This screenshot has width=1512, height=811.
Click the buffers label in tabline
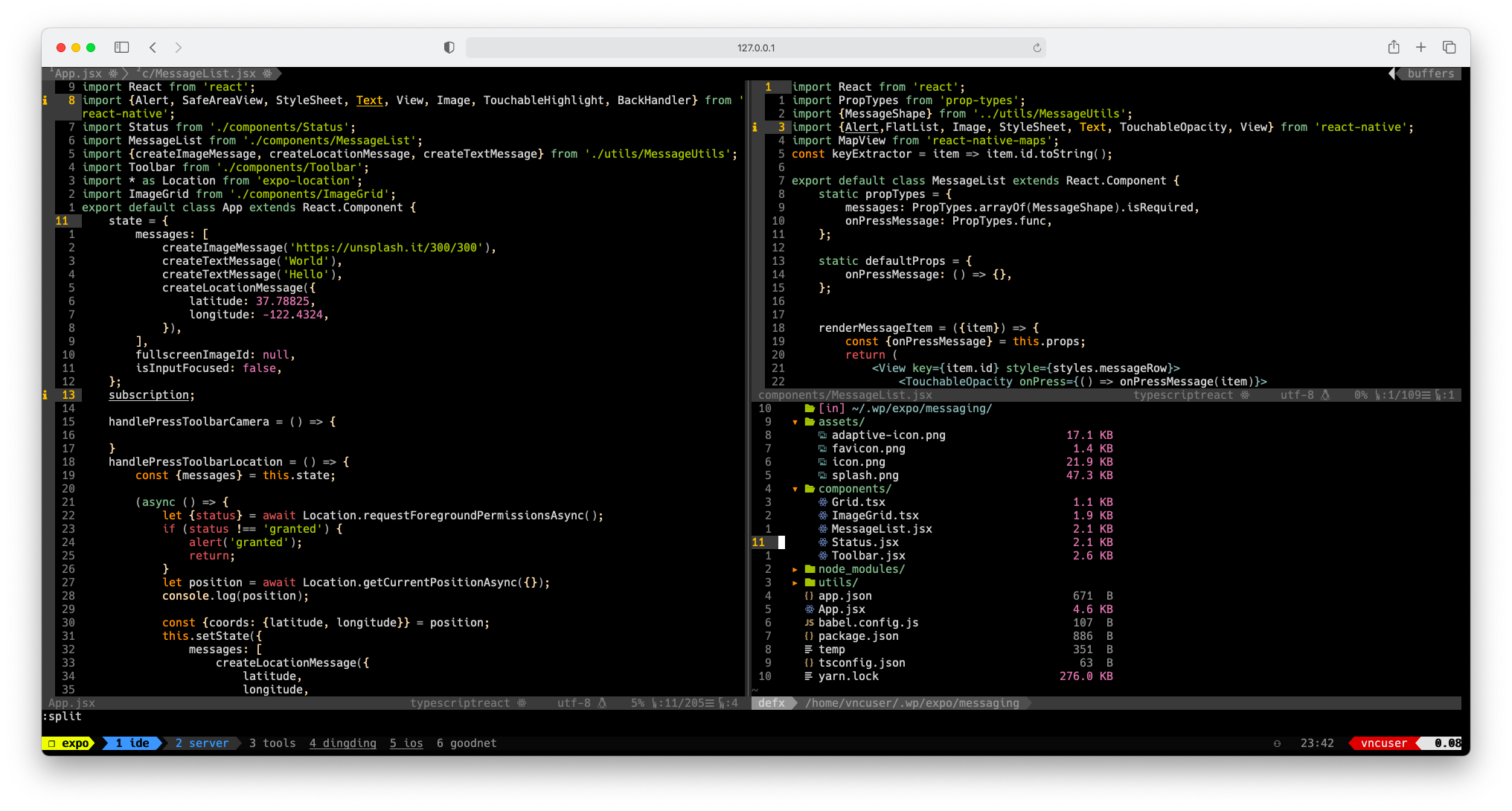(x=1430, y=74)
